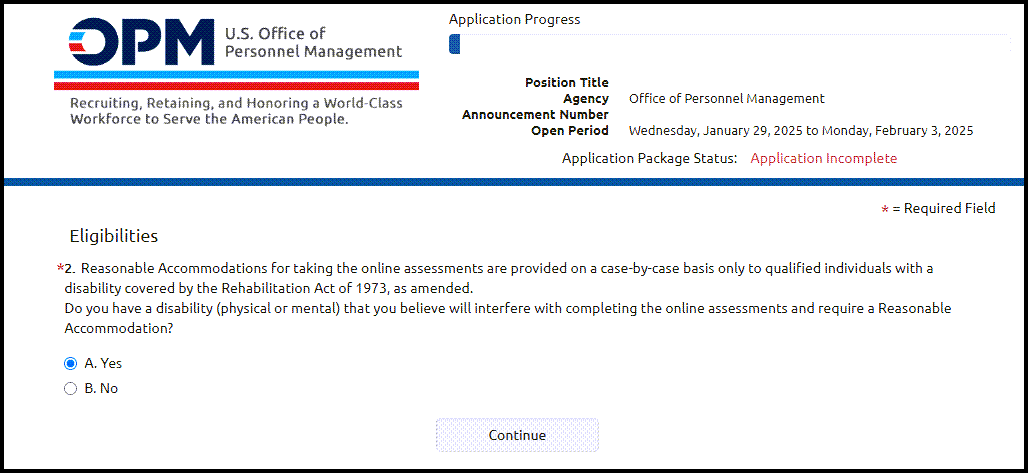The image size is (1028, 473).
Task: Click the 'Office of Personnel Management' agency value
Action: [x=726, y=99]
